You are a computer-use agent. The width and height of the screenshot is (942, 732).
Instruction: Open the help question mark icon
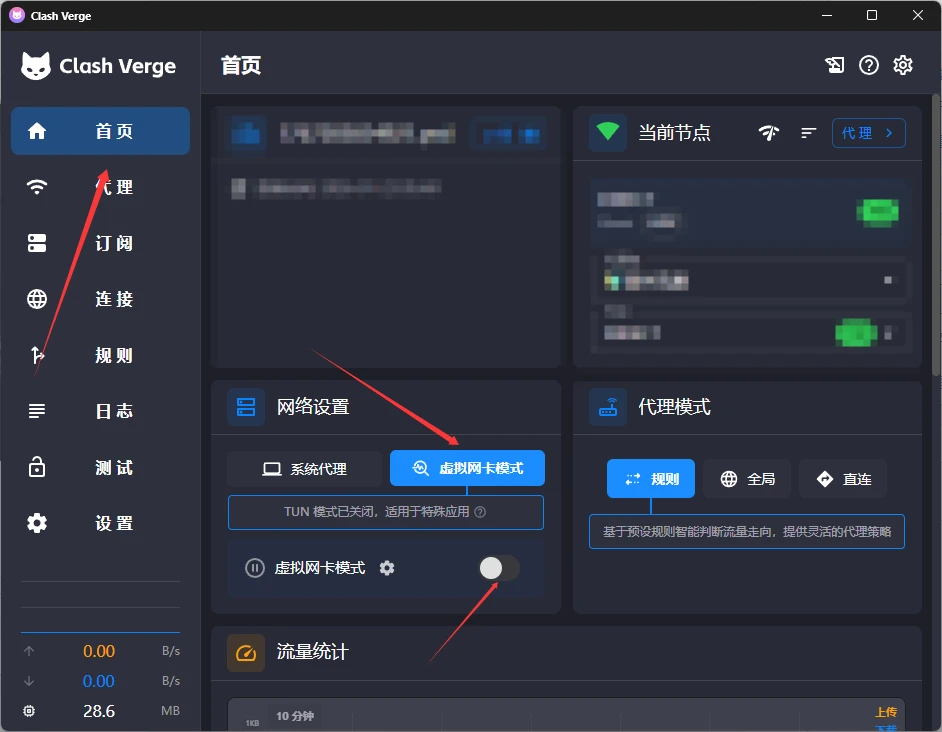pyautogui.click(x=869, y=65)
